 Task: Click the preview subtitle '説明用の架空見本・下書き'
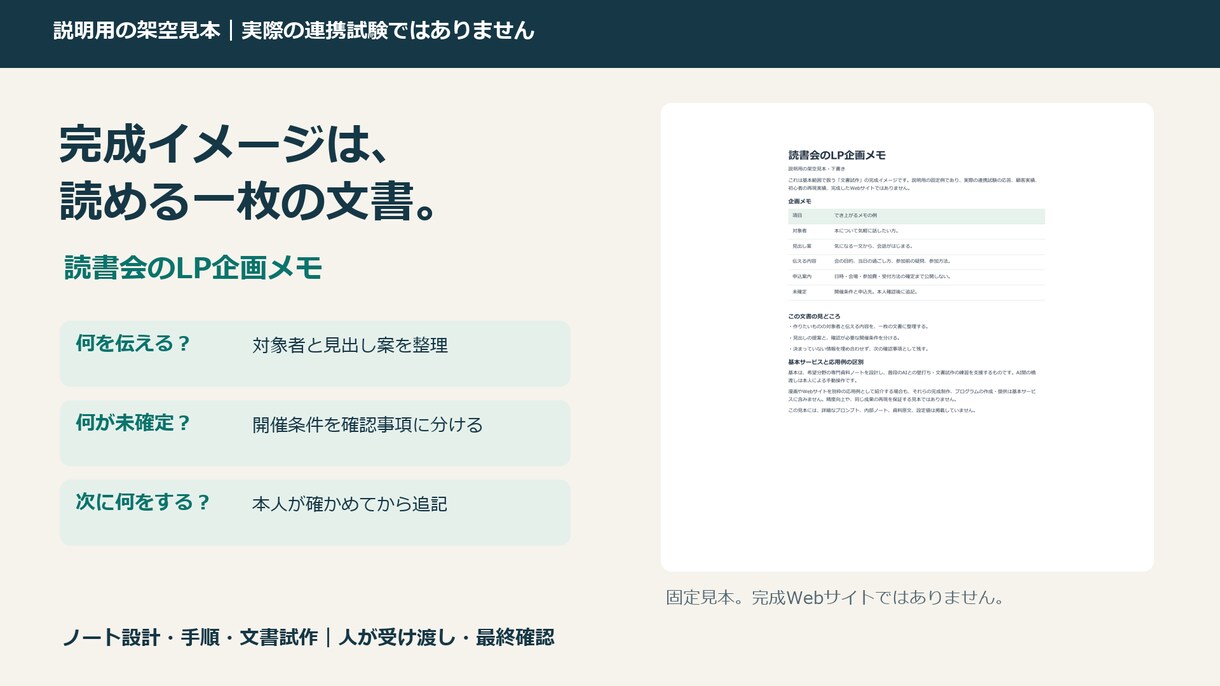pyautogui.click(x=817, y=169)
